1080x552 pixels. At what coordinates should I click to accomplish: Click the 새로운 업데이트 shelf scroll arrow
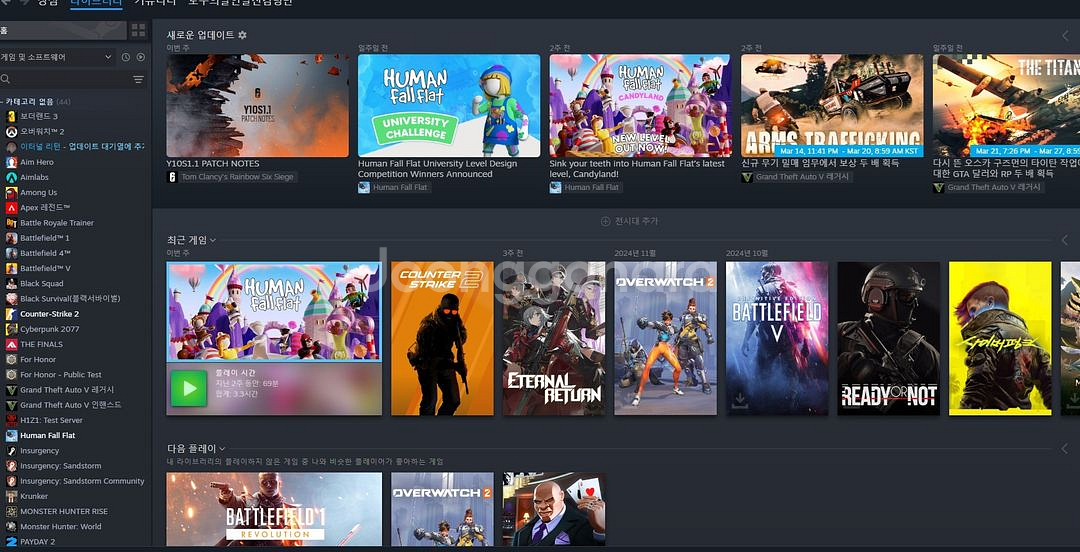(1064, 35)
